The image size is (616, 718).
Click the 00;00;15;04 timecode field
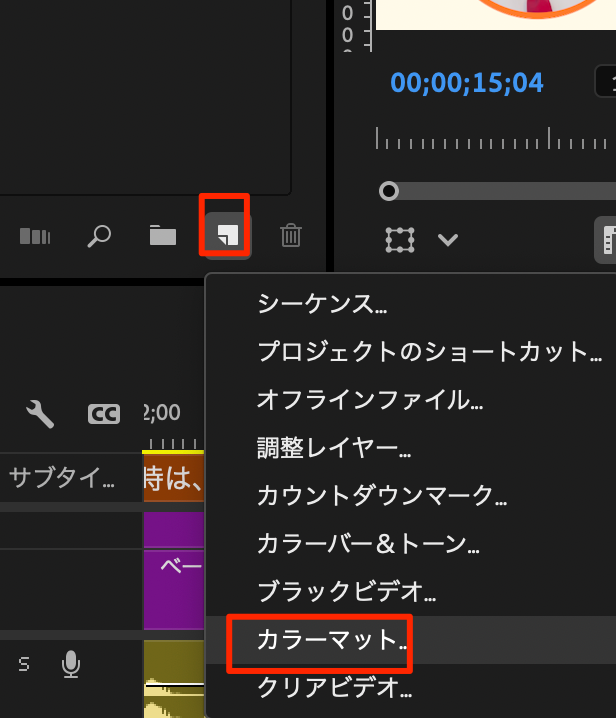[467, 82]
